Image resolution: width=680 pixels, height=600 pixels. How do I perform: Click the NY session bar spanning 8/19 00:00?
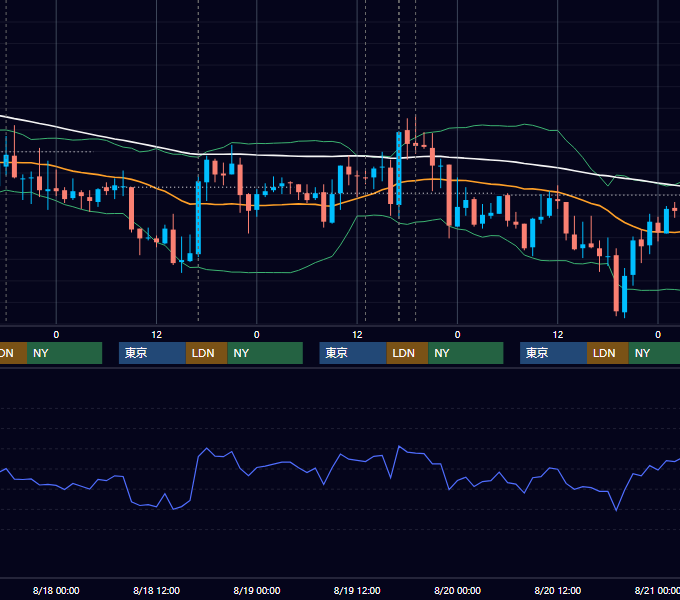(265, 353)
